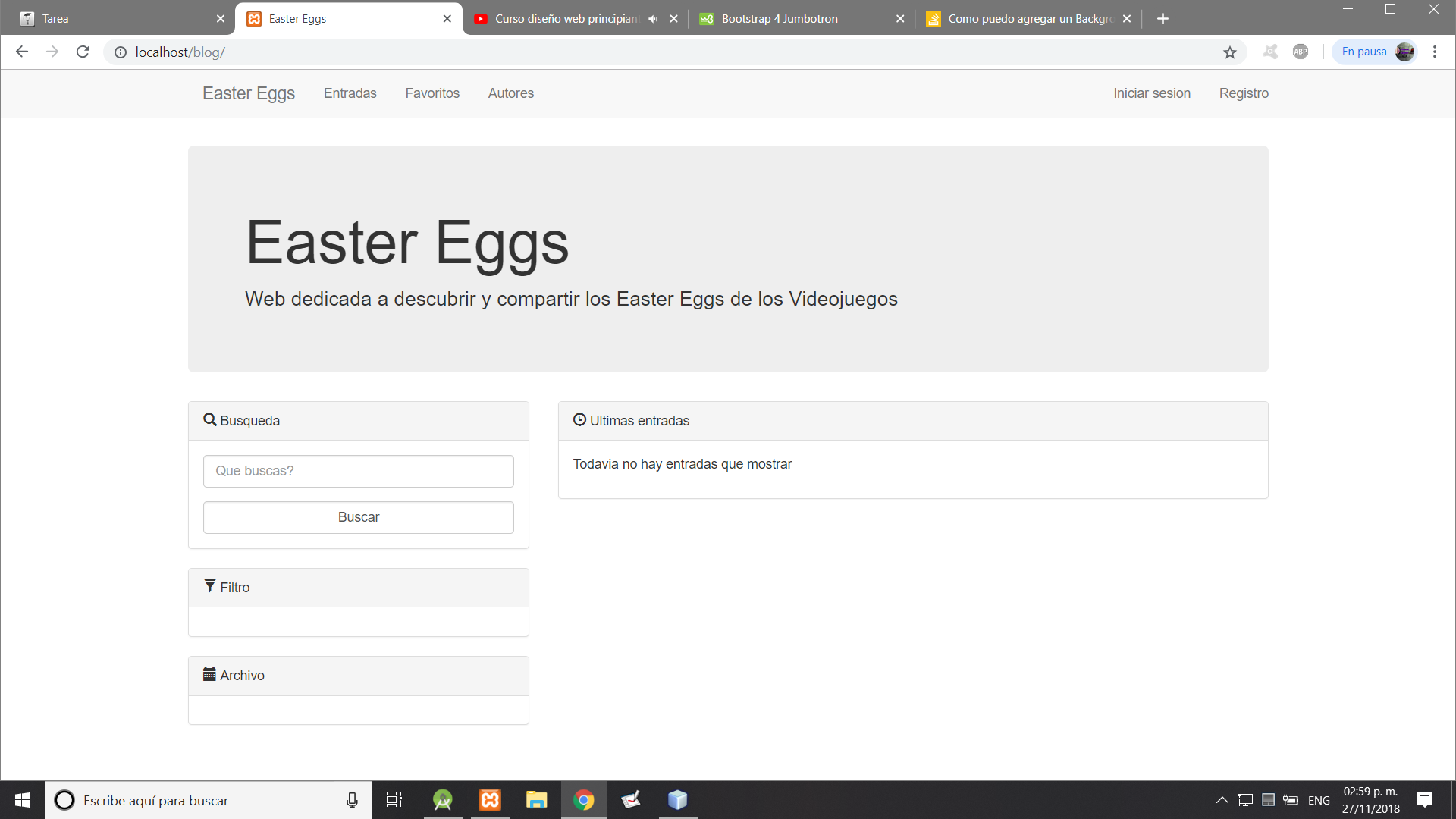Image resolution: width=1456 pixels, height=819 pixels.
Task: Click the Chrome taskbar icon
Action: click(584, 800)
